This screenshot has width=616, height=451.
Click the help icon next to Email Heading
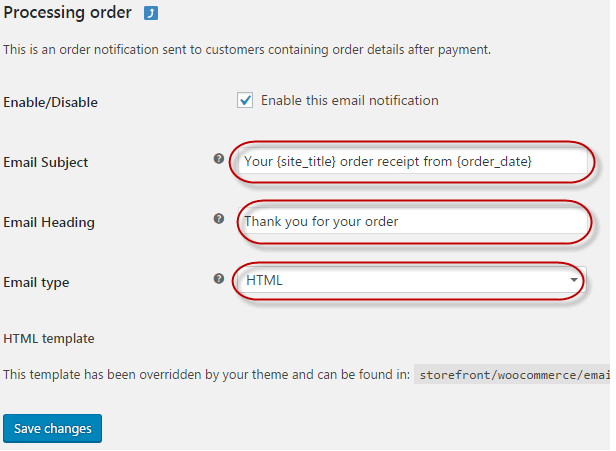[x=219, y=219]
